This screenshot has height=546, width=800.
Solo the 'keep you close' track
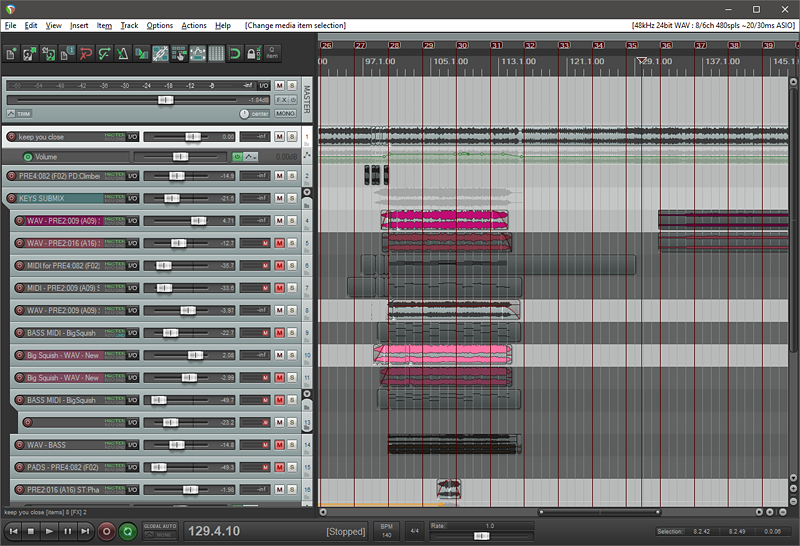(292, 137)
